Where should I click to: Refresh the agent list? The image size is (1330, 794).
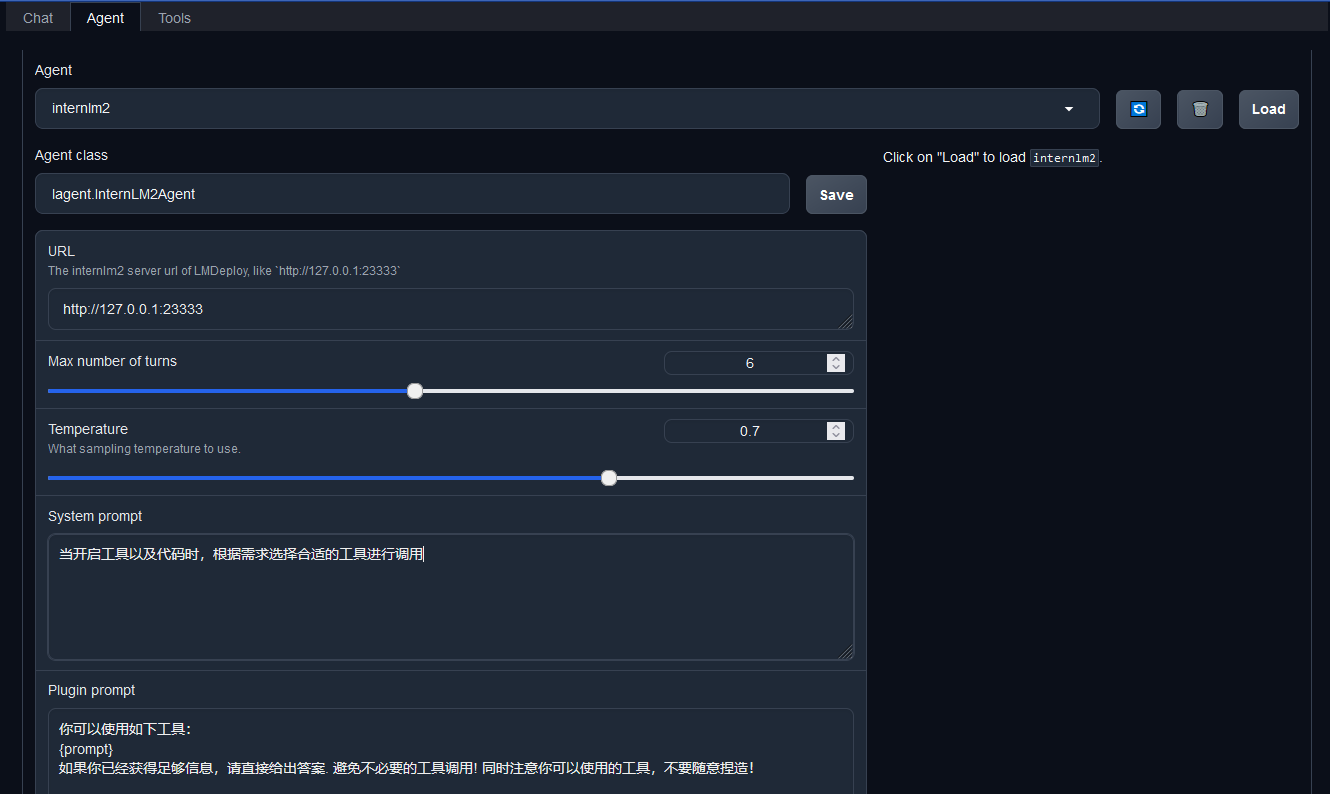pyautogui.click(x=1138, y=109)
